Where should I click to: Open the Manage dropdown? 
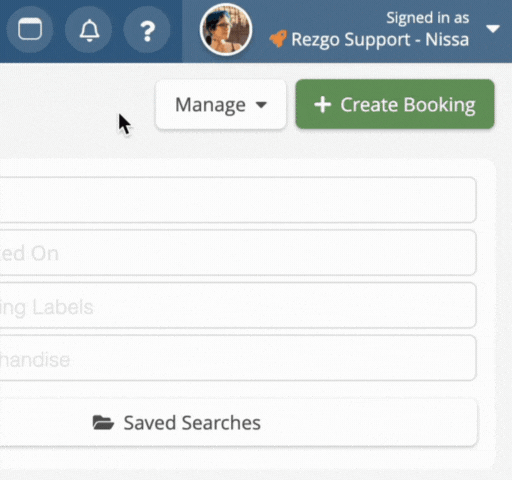tap(221, 104)
